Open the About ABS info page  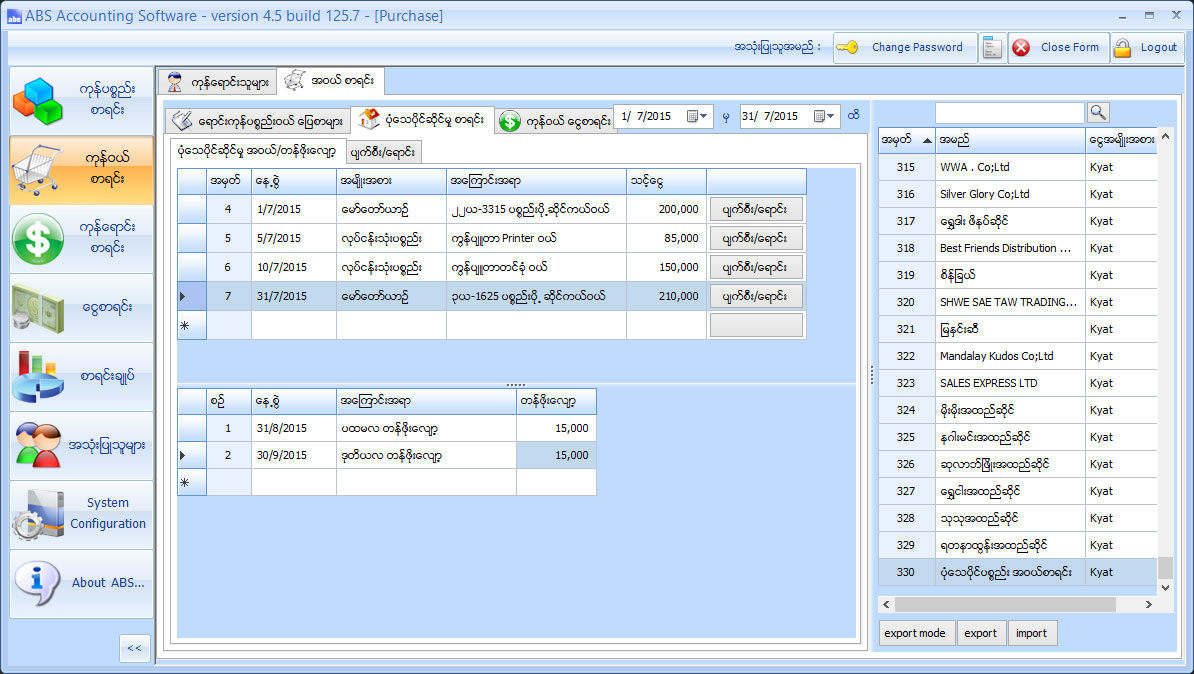(82, 583)
